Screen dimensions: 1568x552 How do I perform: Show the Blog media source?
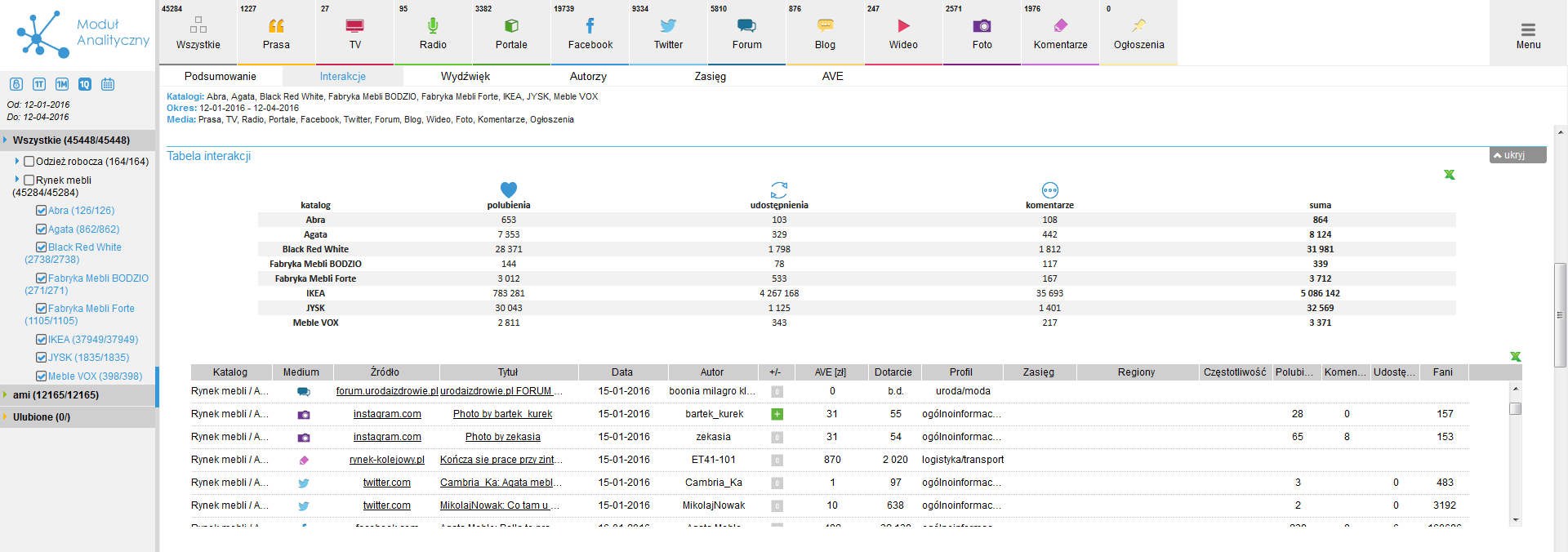click(x=825, y=33)
